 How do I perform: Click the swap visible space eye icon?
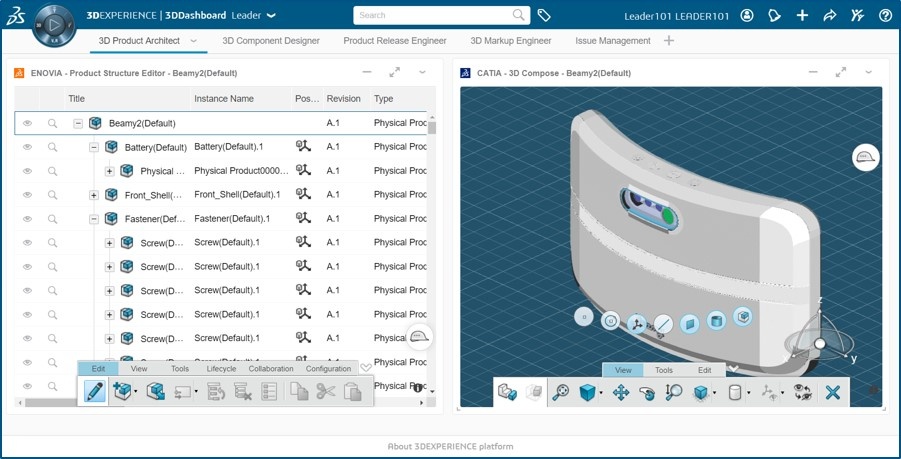pyautogui.click(x=802, y=392)
